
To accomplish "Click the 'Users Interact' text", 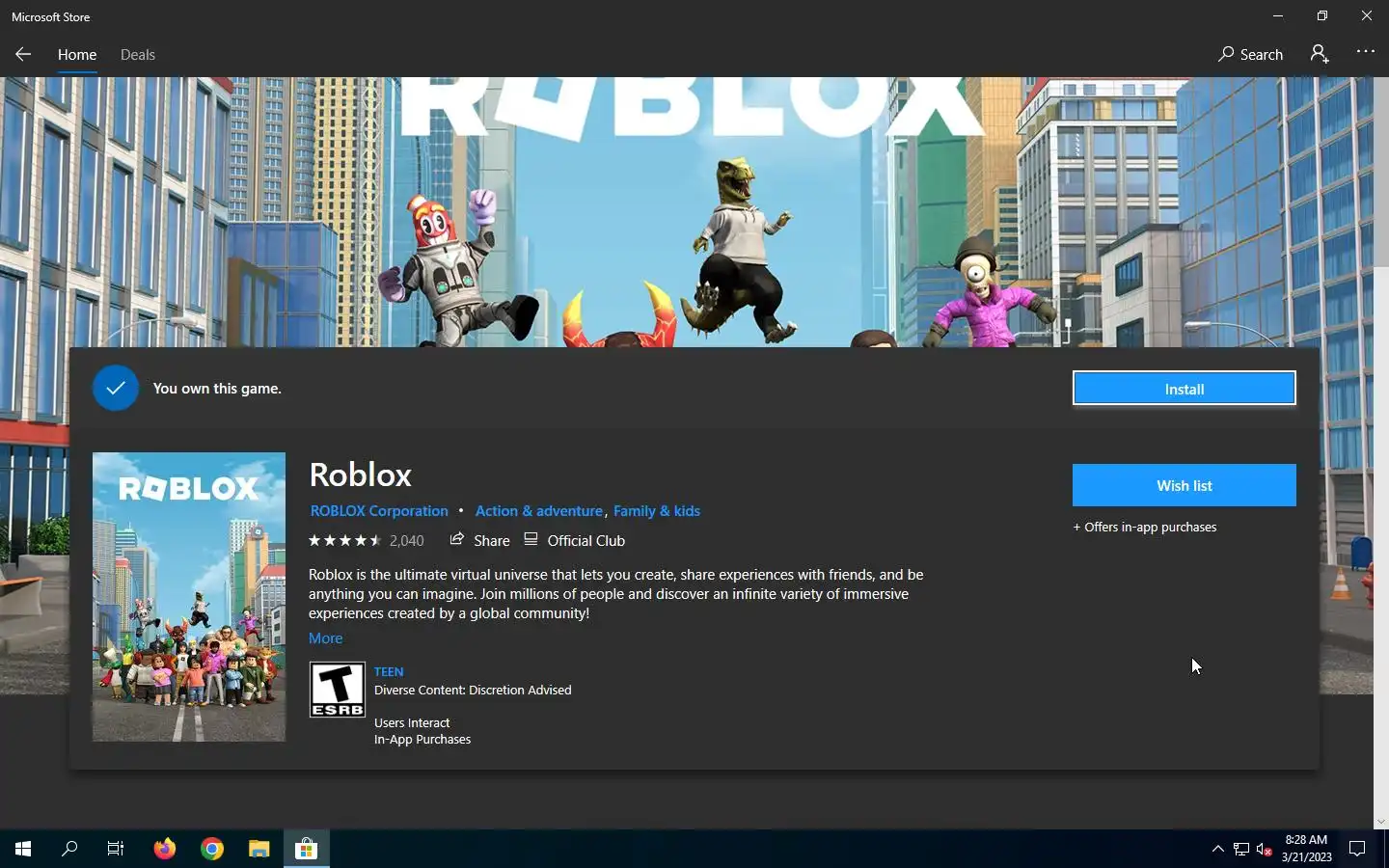I will coord(412,722).
